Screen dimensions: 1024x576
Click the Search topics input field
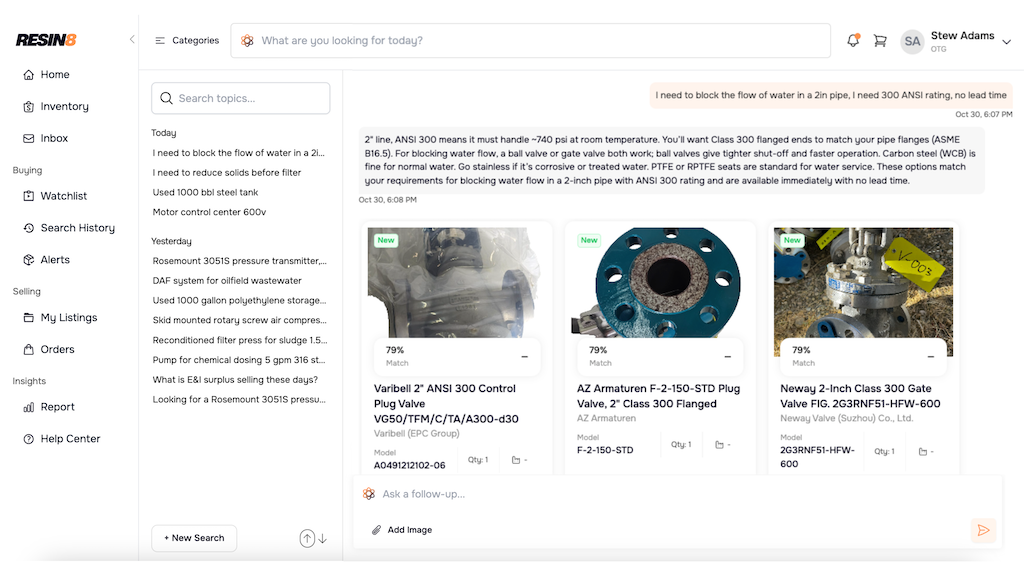point(241,98)
